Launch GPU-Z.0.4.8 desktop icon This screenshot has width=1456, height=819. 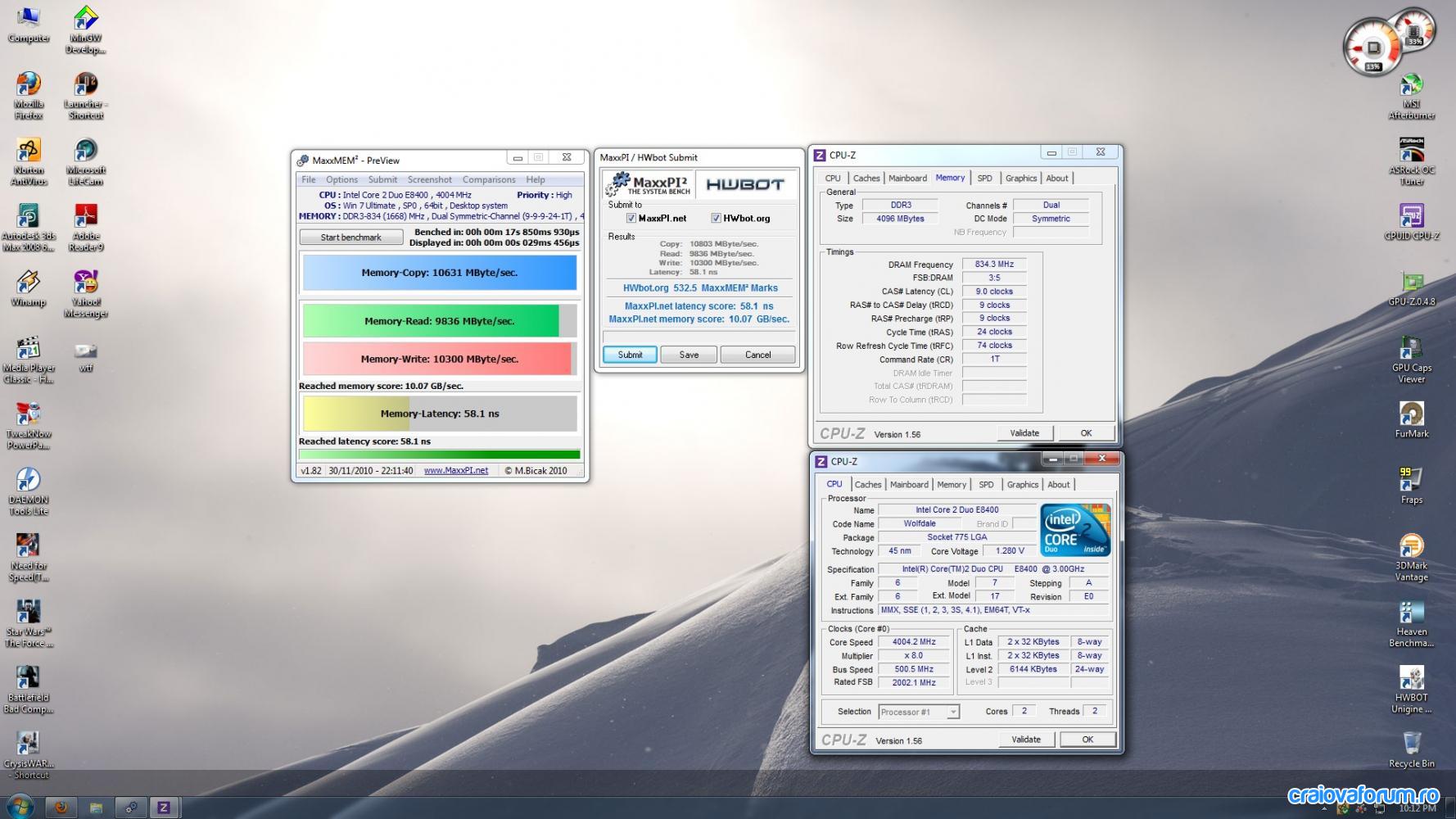1412,288
